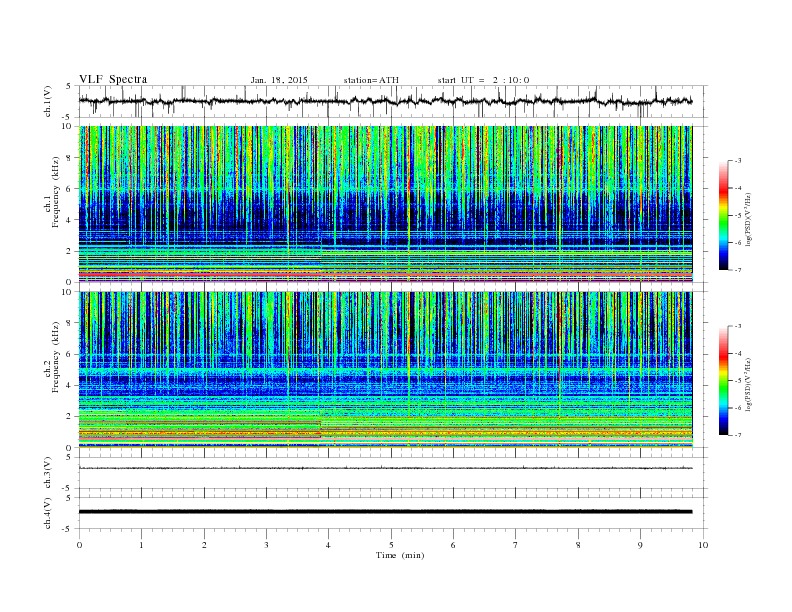Click the time axis tick "5"
Screen dimensions: 792x612
click(x=391, y=545)
